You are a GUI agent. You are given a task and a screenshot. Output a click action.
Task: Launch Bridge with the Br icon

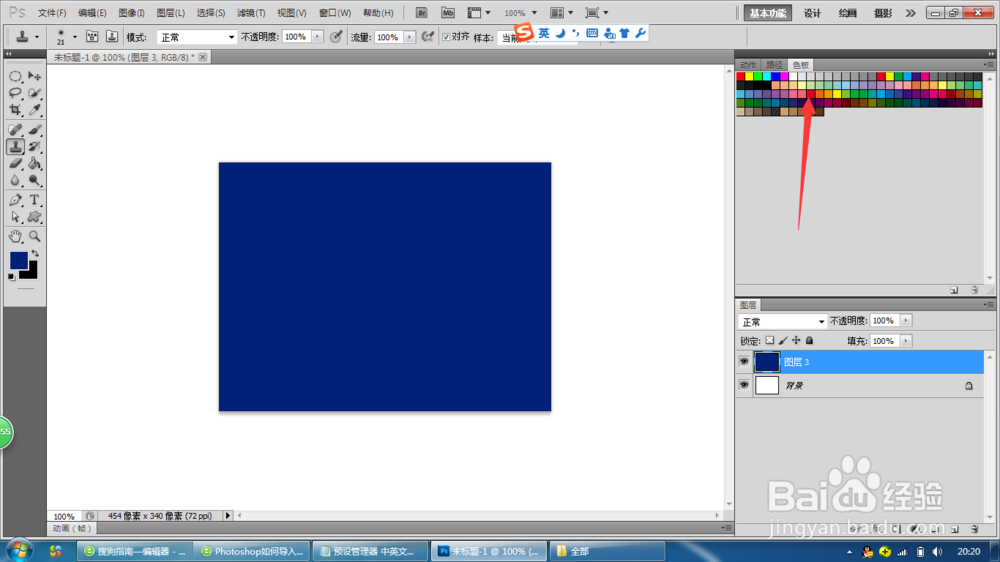coord(421,13)
